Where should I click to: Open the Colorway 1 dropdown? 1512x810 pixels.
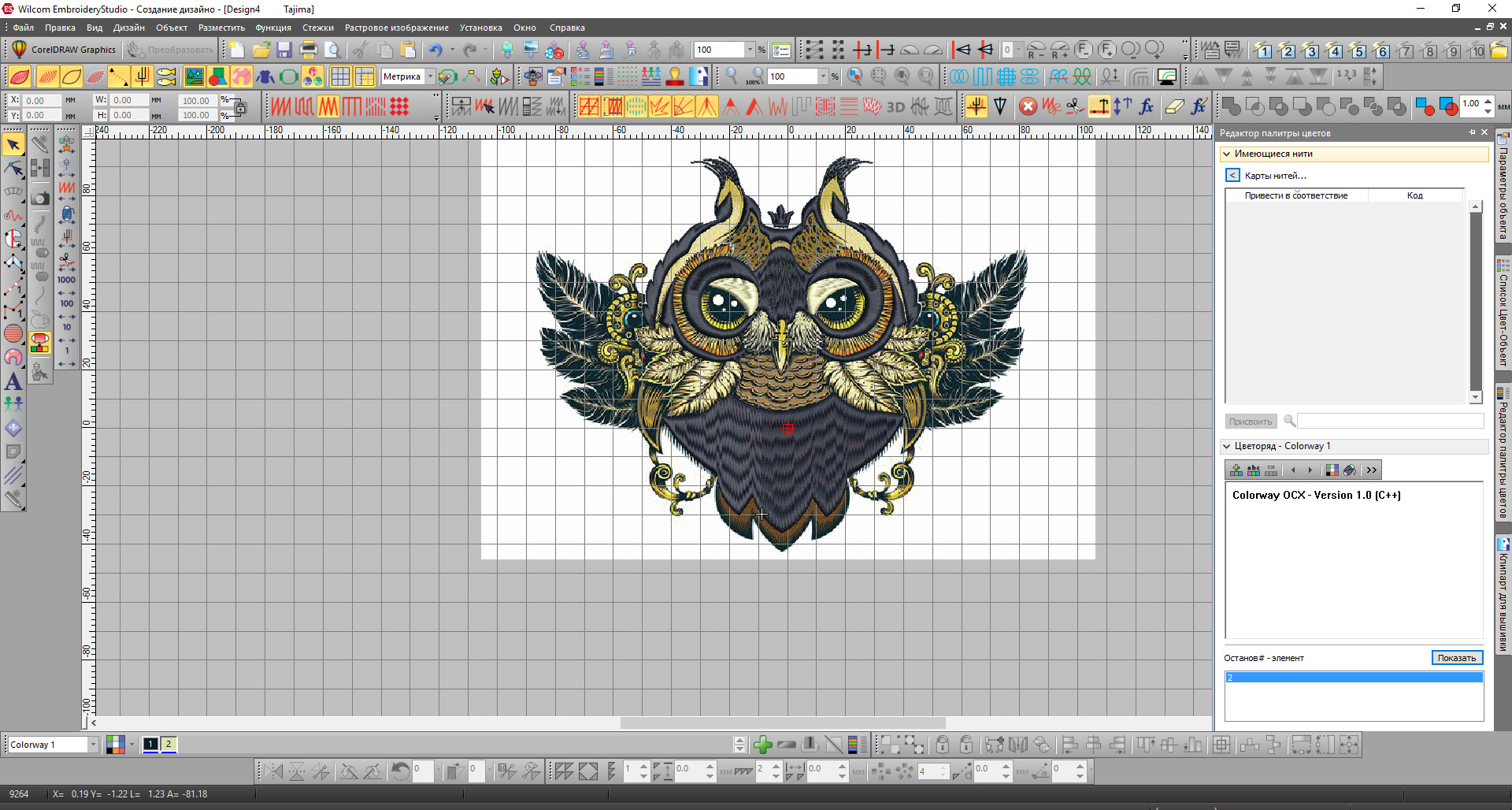coord(93,745)
